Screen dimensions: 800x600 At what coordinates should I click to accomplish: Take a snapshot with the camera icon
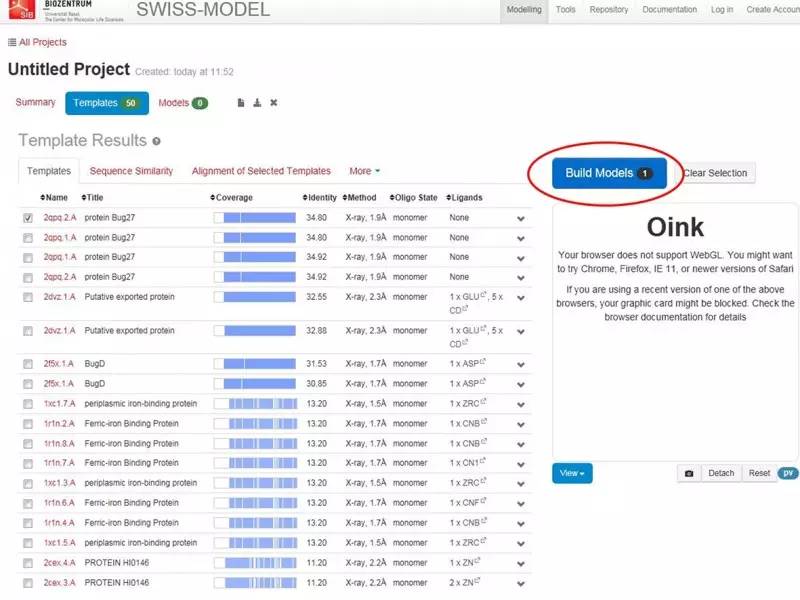coord(689,473)
